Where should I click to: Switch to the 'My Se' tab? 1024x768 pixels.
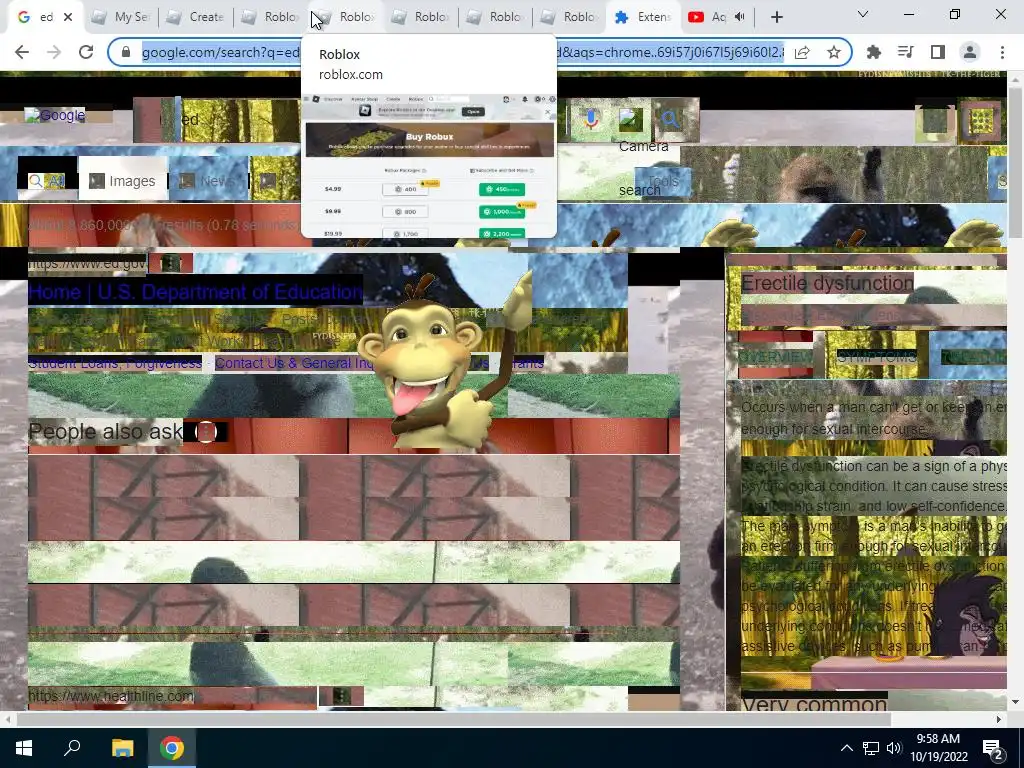[122, 17]
